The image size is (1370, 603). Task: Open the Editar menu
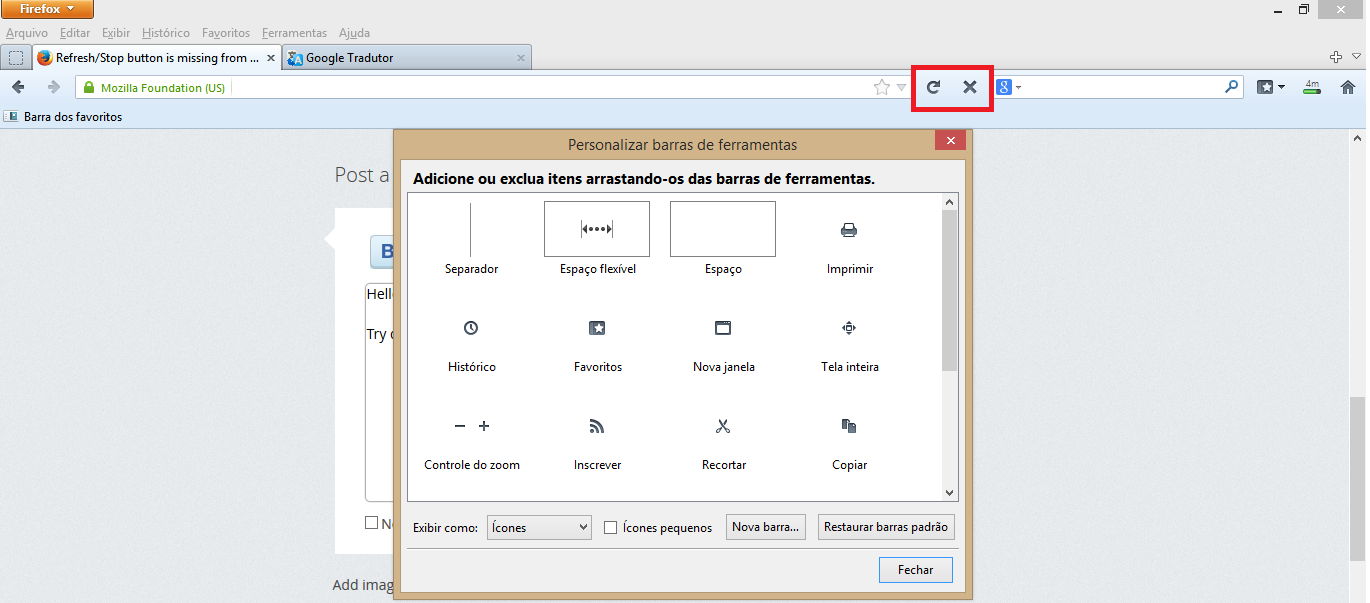click(75, 33)
